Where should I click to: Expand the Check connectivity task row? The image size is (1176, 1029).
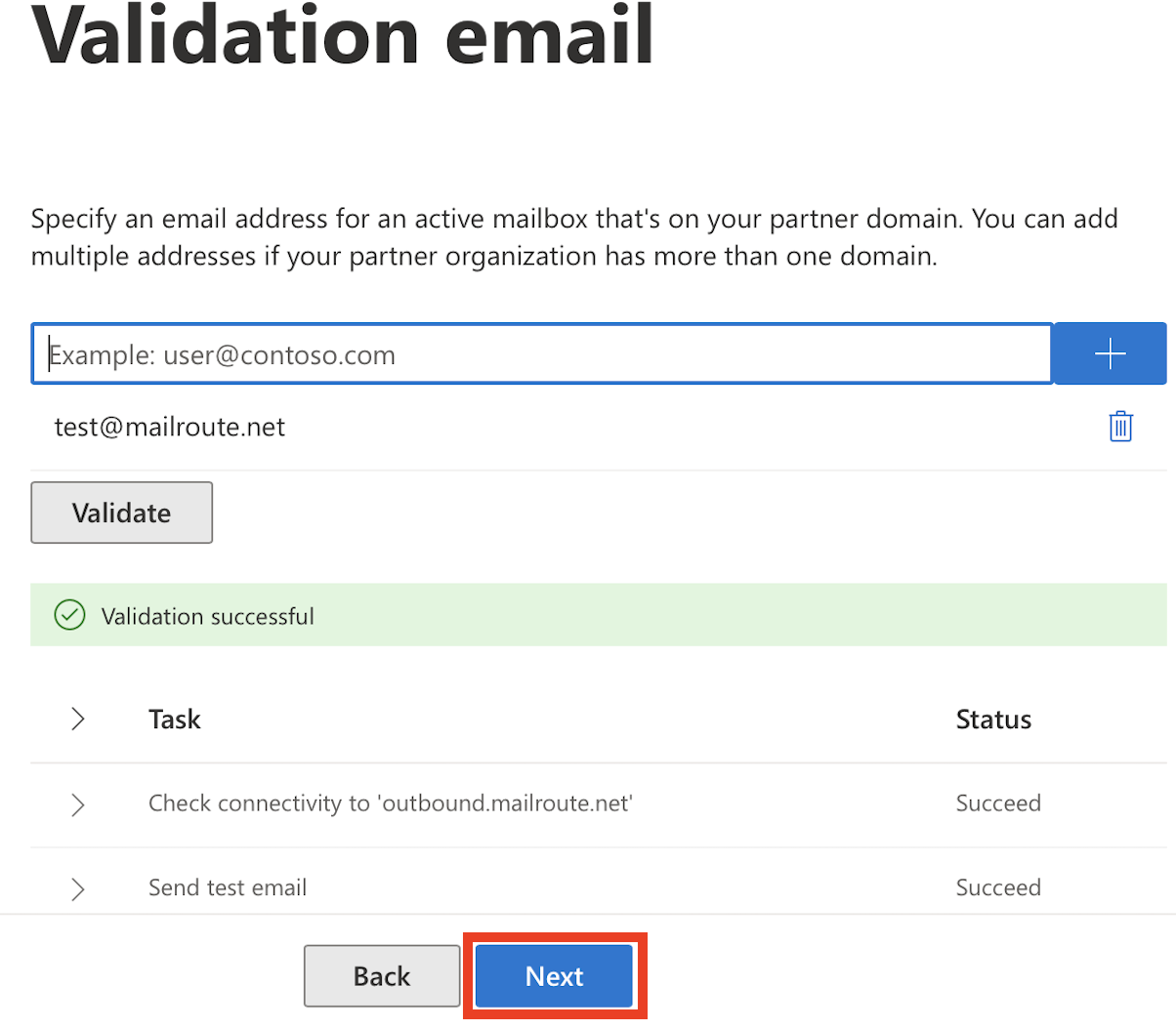point(78,804)
